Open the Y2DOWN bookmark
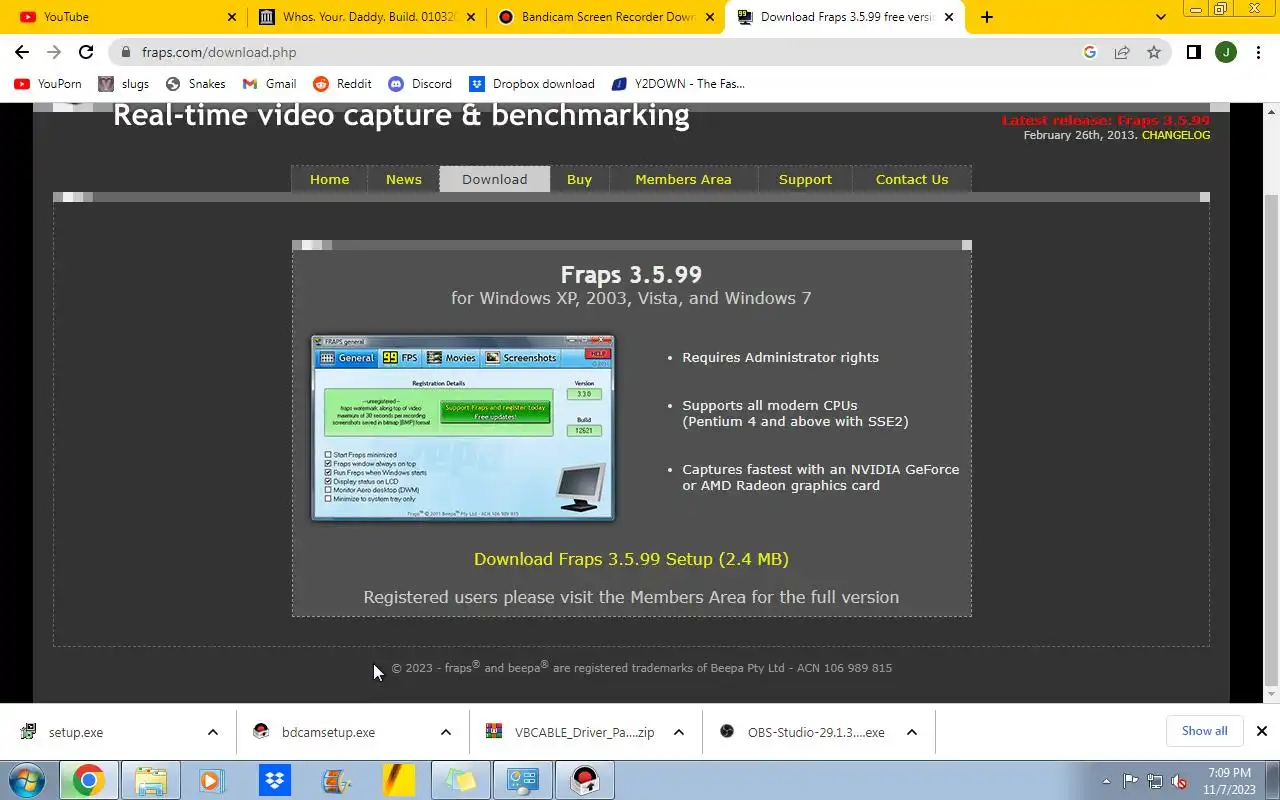Viewport: 1280px width, 800px height. tap(678, 84)
